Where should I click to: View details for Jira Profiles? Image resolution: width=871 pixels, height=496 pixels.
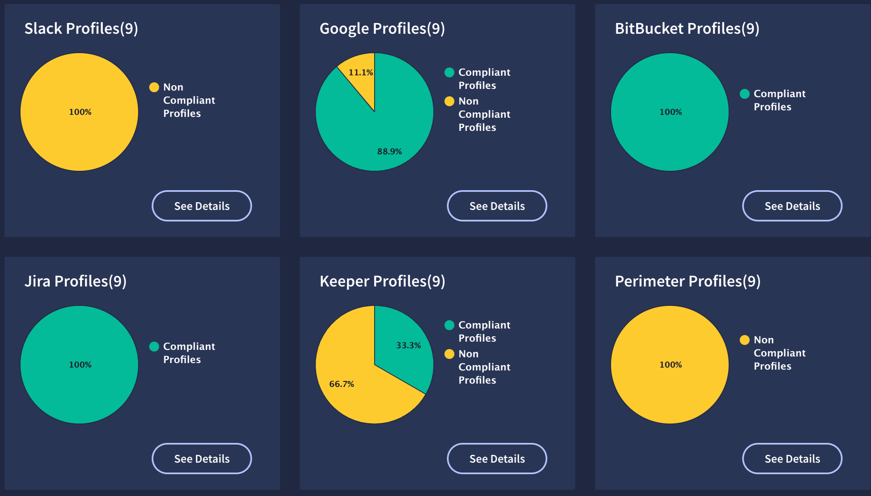tap(201, 459)
